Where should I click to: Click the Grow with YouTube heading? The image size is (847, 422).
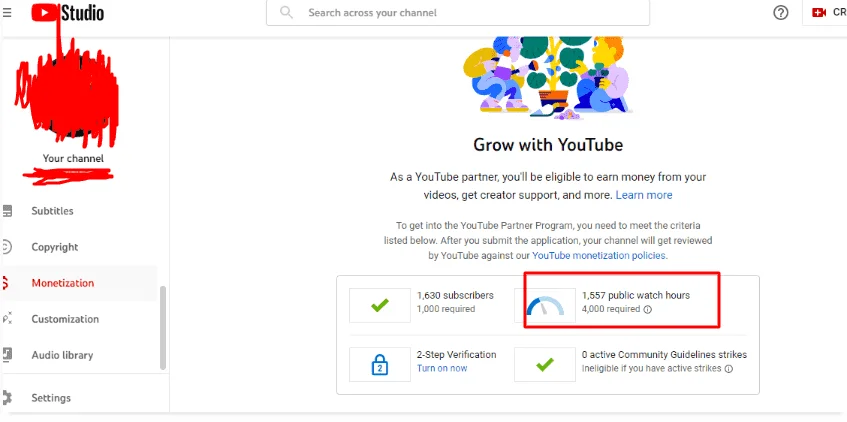pos(548,145)
